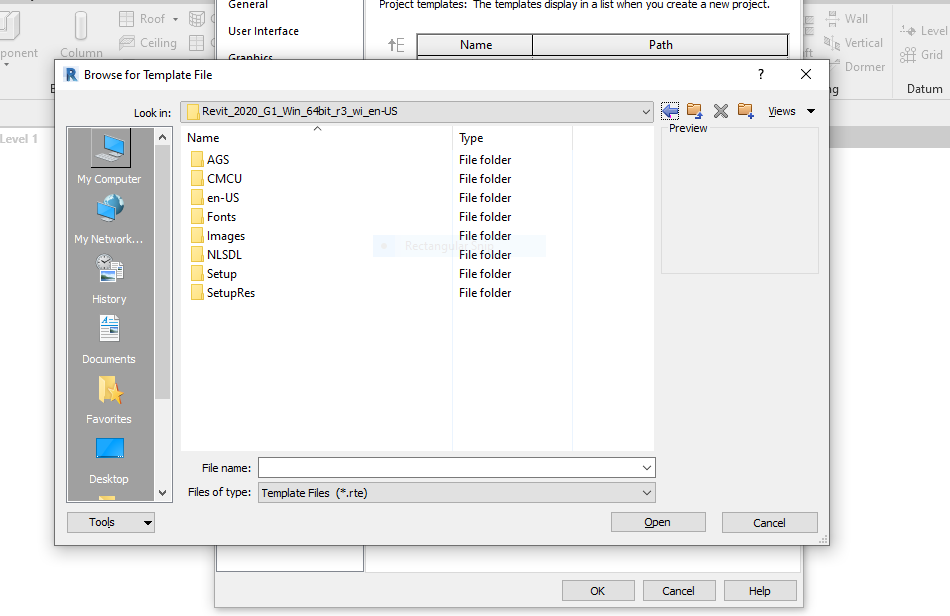This screenshot has width=950, height=616.
Task: Click the Name column header in Options
Action: pyautogui.click(x=476, y=45)
